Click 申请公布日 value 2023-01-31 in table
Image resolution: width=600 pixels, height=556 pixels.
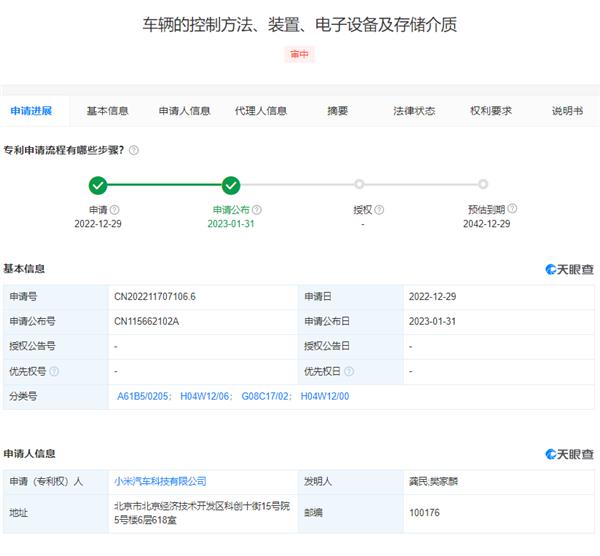pos(432,321)
